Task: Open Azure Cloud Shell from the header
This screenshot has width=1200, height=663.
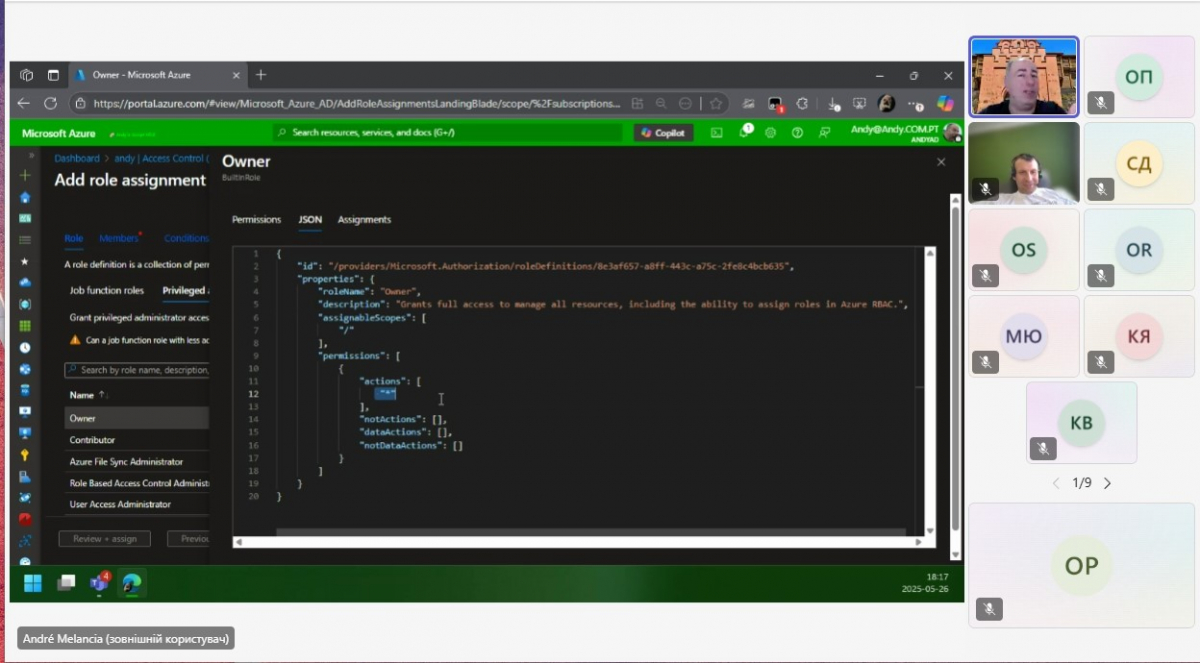Action: tap(717, 133)
